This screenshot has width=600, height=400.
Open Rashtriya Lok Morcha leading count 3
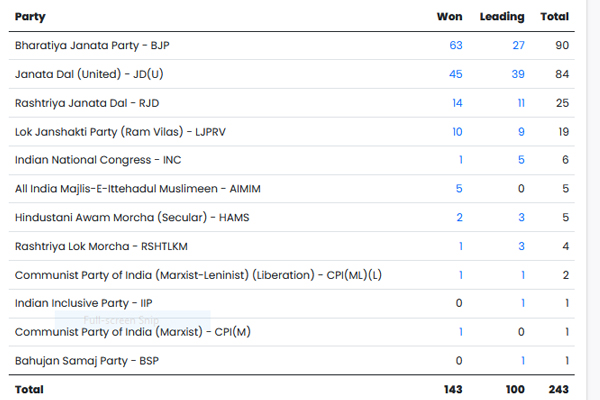tap(521, 246)
